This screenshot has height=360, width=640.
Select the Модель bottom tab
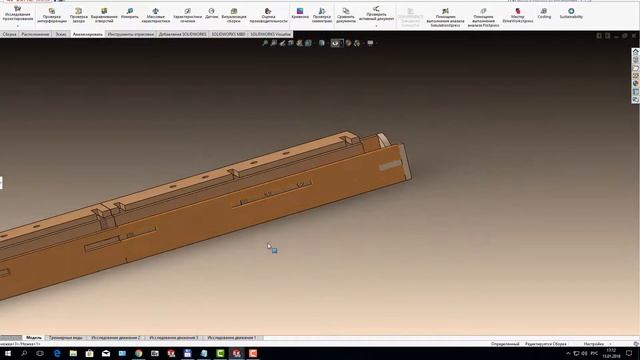[34, 338]
